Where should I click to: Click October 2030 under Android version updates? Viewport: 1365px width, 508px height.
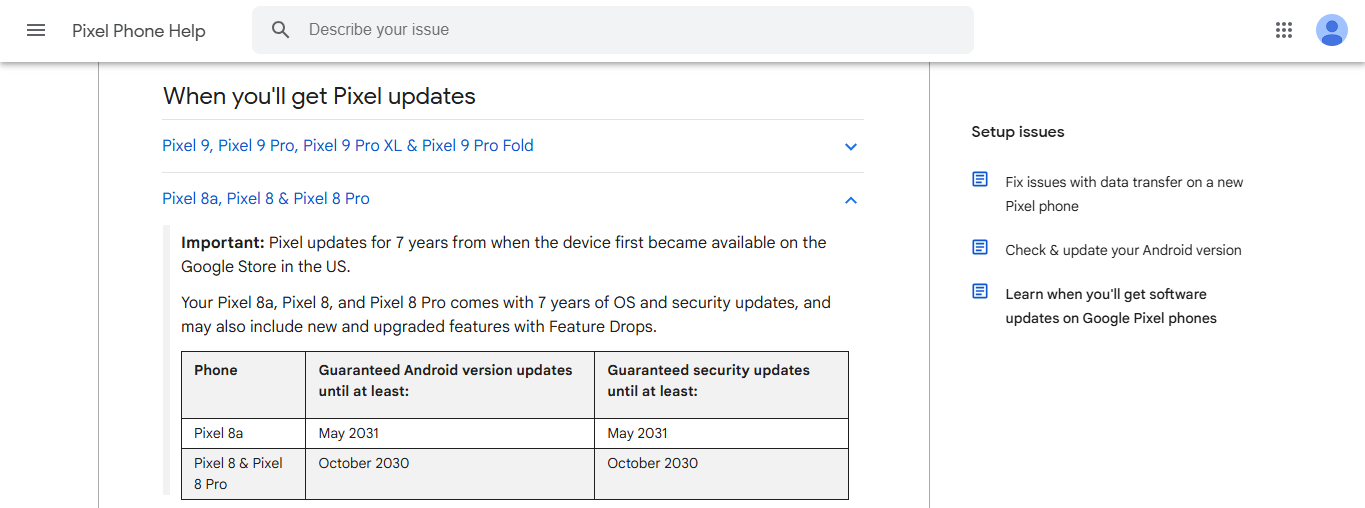click(450, 474)
